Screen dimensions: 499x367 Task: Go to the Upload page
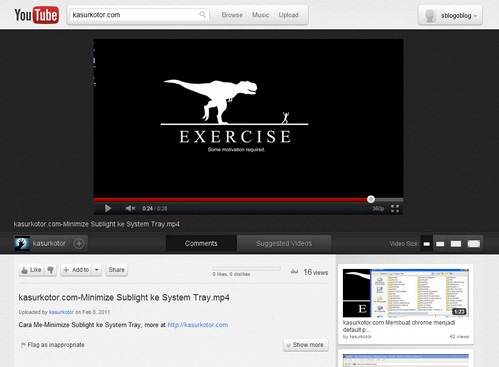(288, 15)
